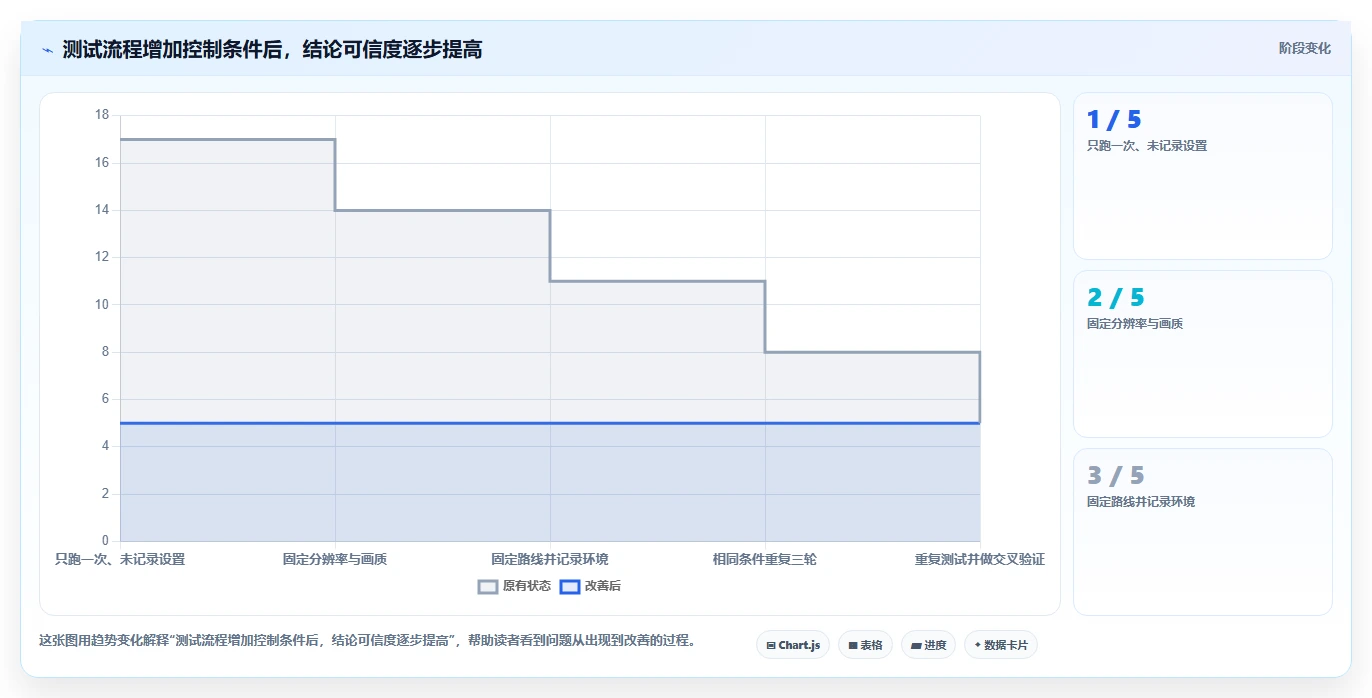Click the lightning icon beside the title
This screenshot has height=698, width=1372.
click(47, 50)
